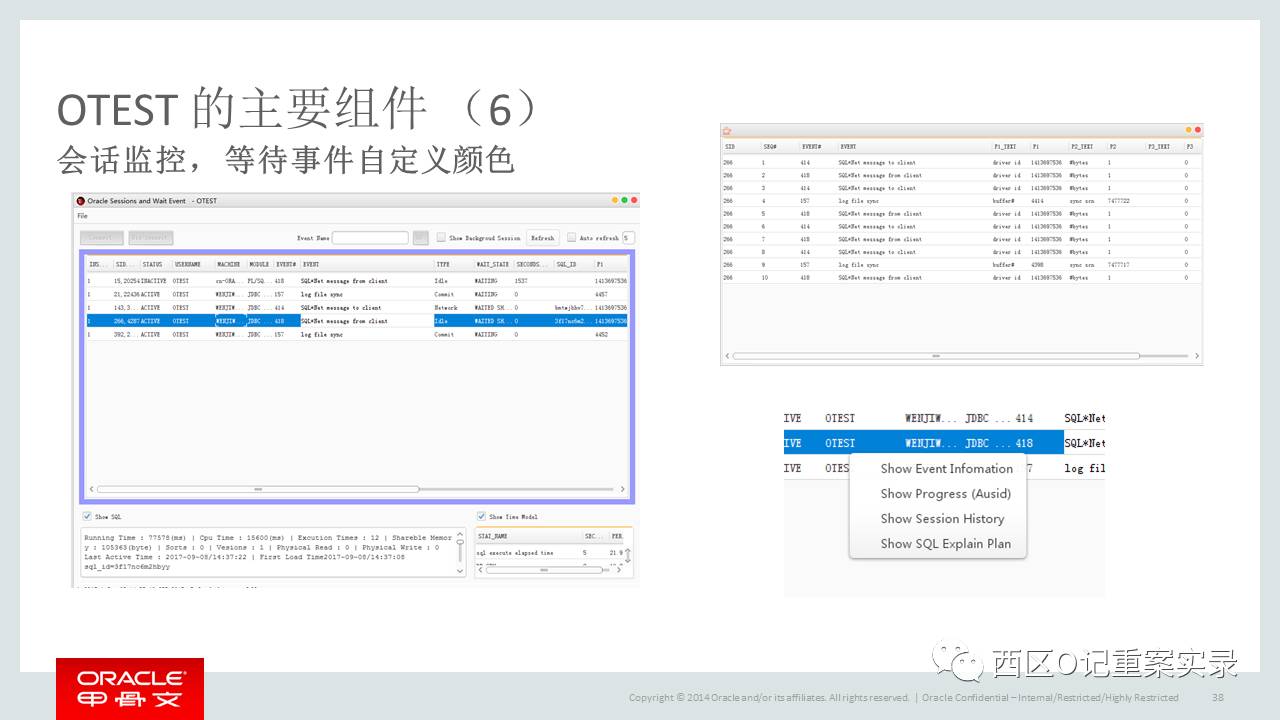This screenshot has width=1280, height=720.
Task: Click the WAIT_STATE column header
Action: coord(492,265)
